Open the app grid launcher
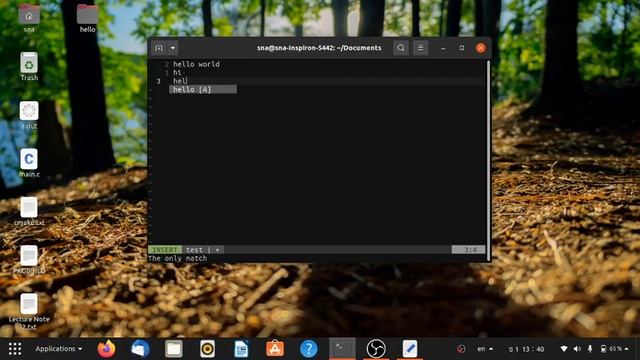Image resolution: width=640 pixels, height=360 pixels. pos(15,349)
